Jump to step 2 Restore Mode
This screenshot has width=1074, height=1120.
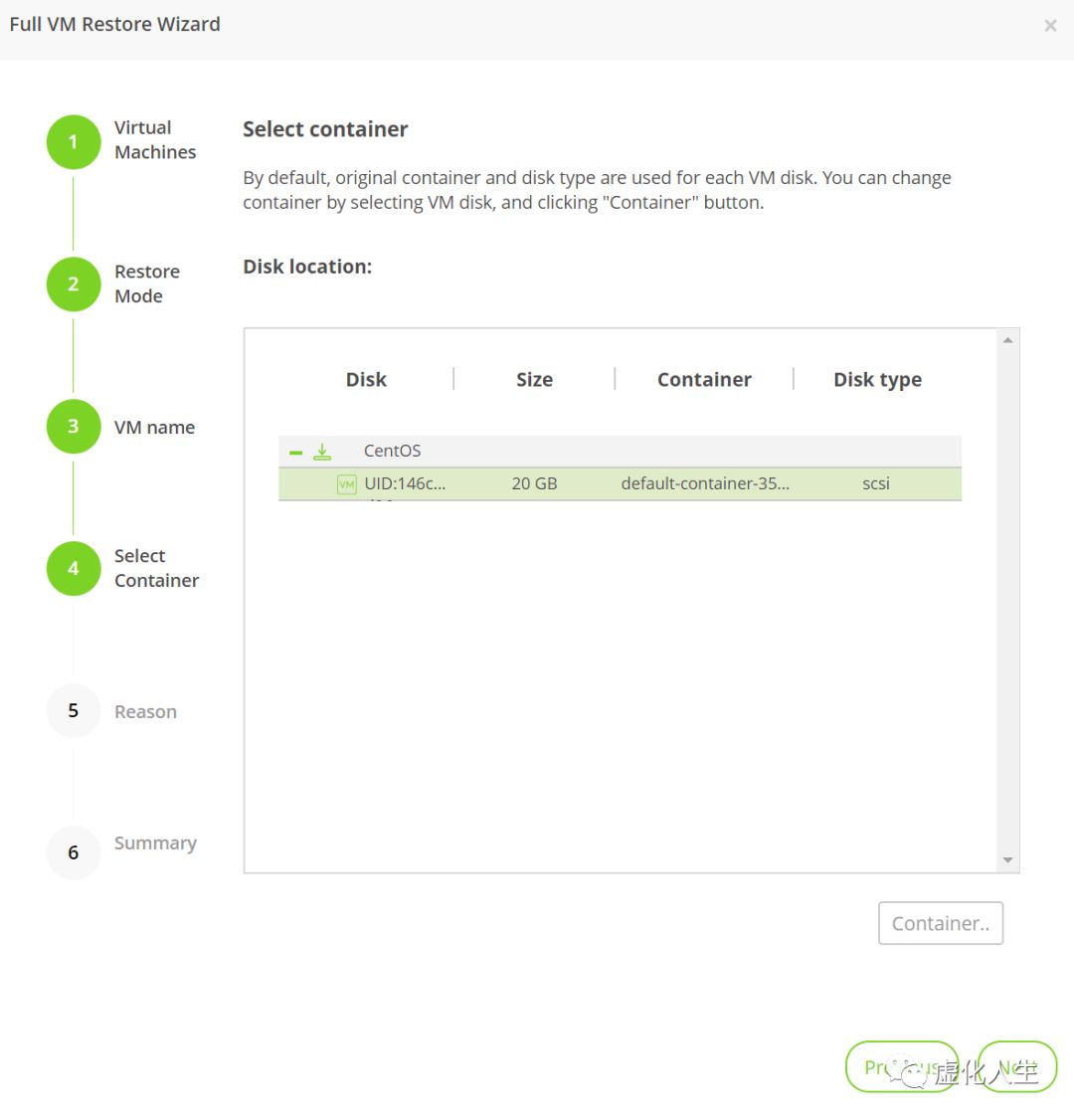(x=74, y=284)
